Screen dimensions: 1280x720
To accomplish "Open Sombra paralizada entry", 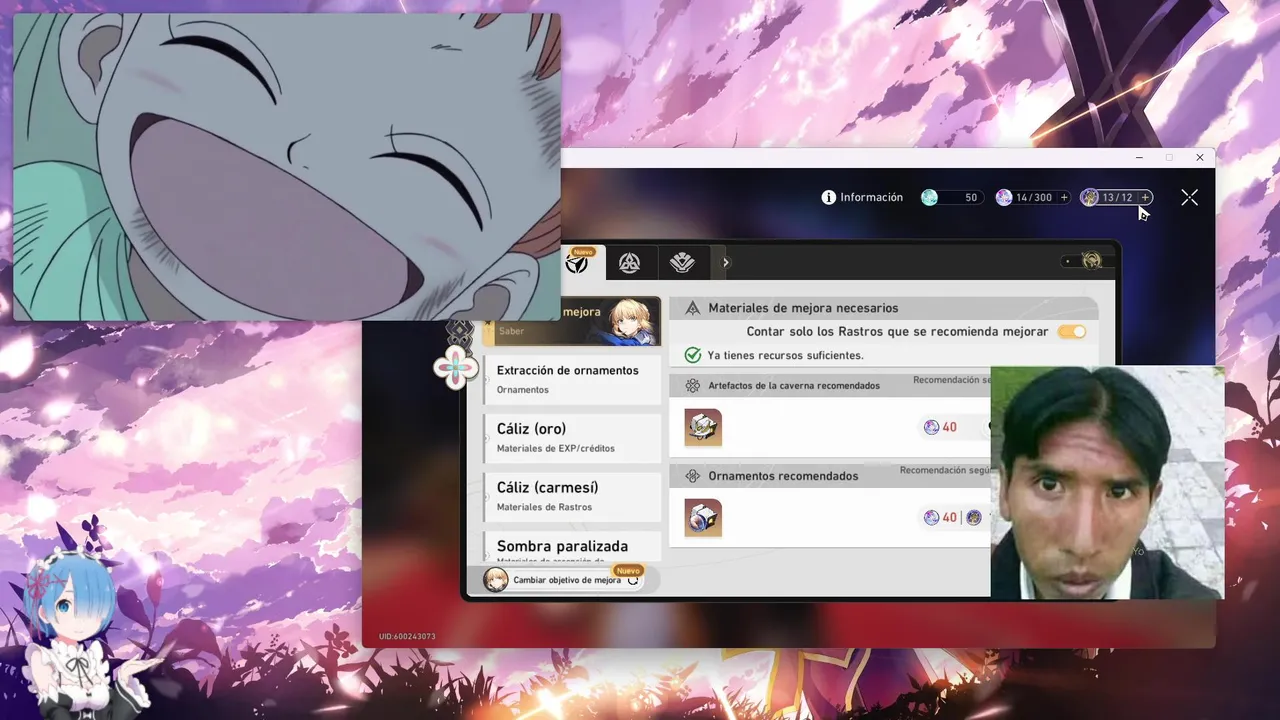I will click(x=572, y=547).
